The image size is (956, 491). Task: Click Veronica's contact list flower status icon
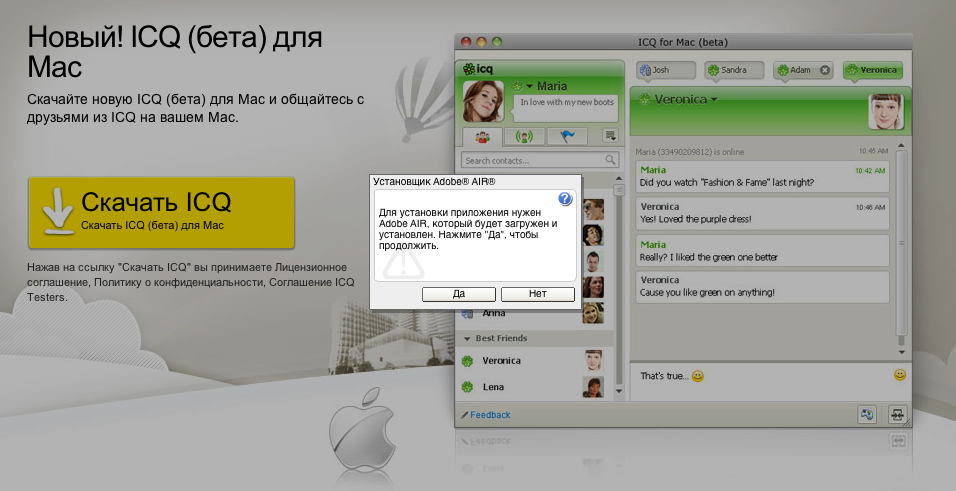pyautogui.click(x=468, y=360)
